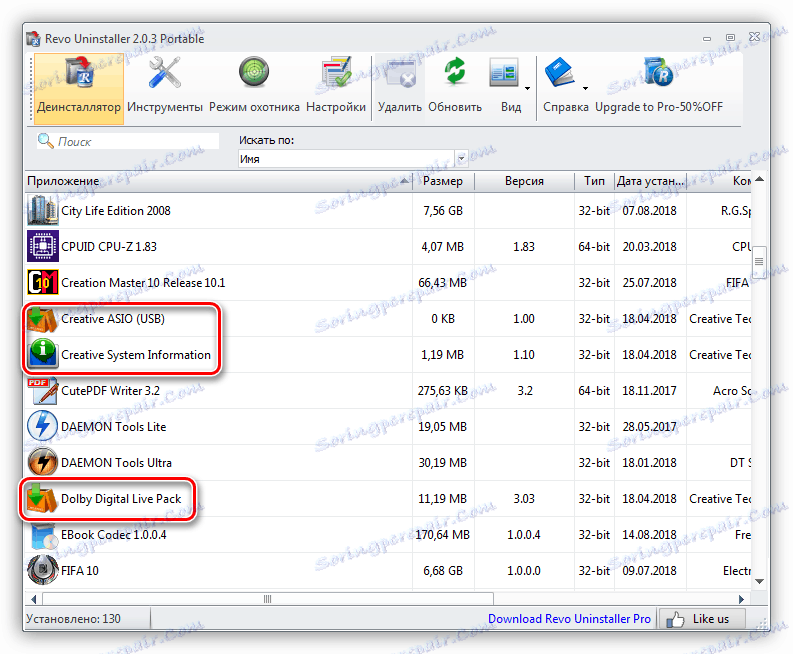
Task: Click the horizontal scrollbar left arrow
Action: tap(33, 599)
